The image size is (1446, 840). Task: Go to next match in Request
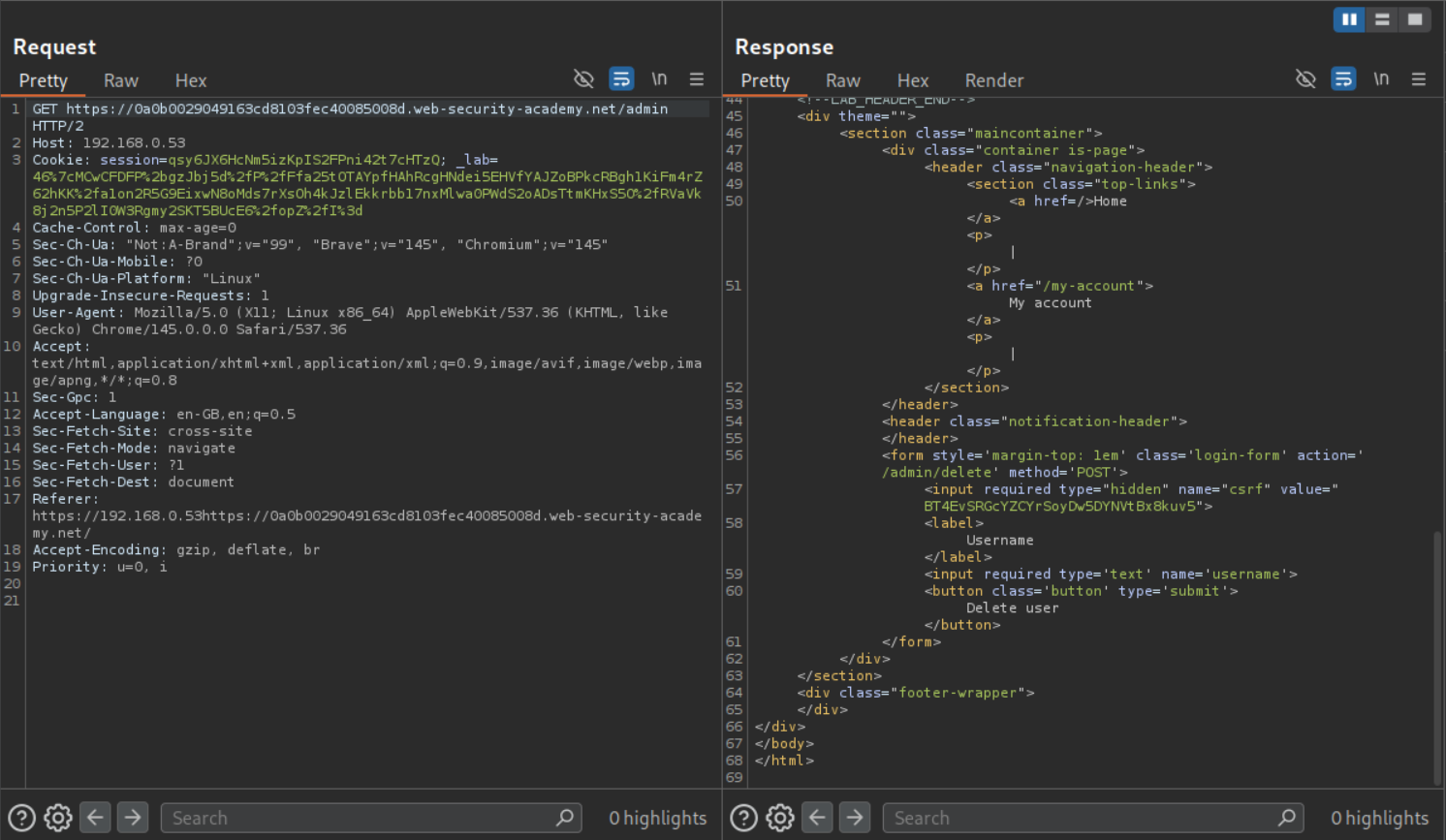pyautogui.click(x=133, y=818)
